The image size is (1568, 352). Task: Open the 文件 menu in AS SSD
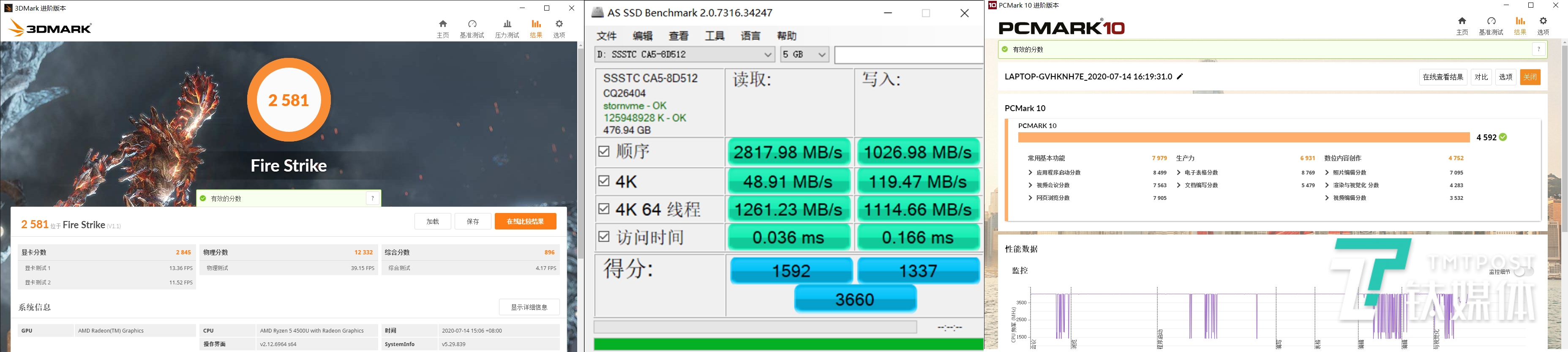pyautogui.click(x=606, y=36)
